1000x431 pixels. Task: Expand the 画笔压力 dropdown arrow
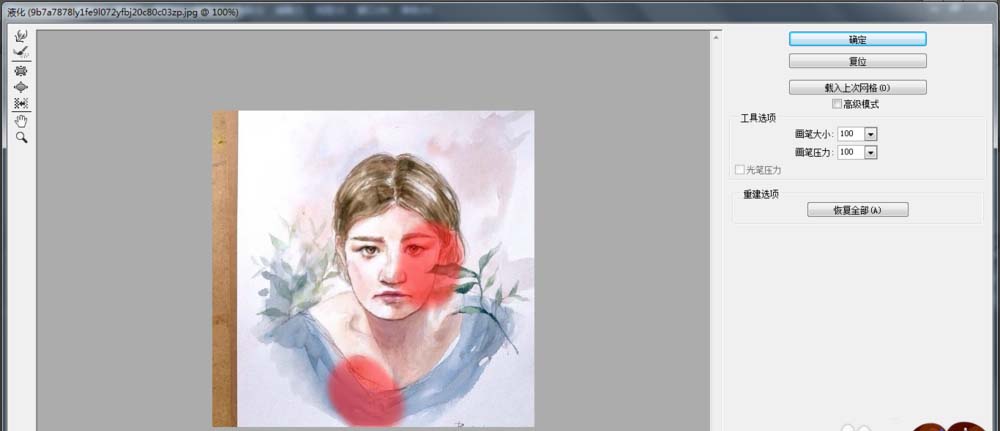[871, 152]
